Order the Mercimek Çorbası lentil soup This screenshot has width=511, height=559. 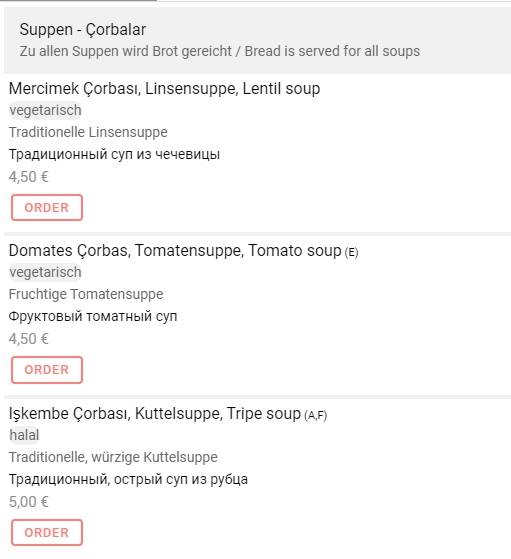pyautogui.click(x=47, y=207)
